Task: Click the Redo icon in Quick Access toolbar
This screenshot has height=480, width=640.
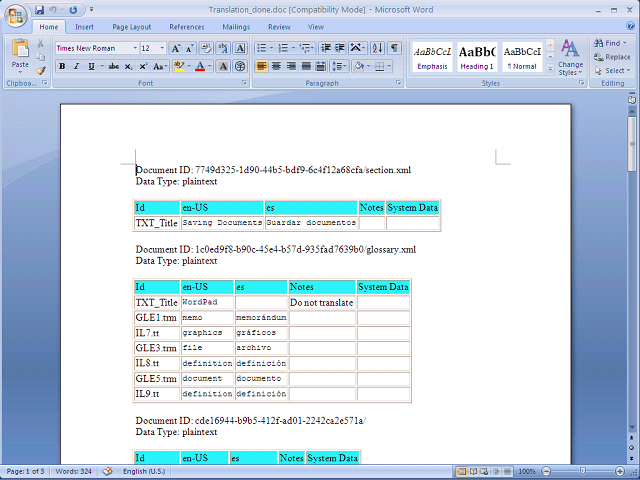Action: (73, 10)
